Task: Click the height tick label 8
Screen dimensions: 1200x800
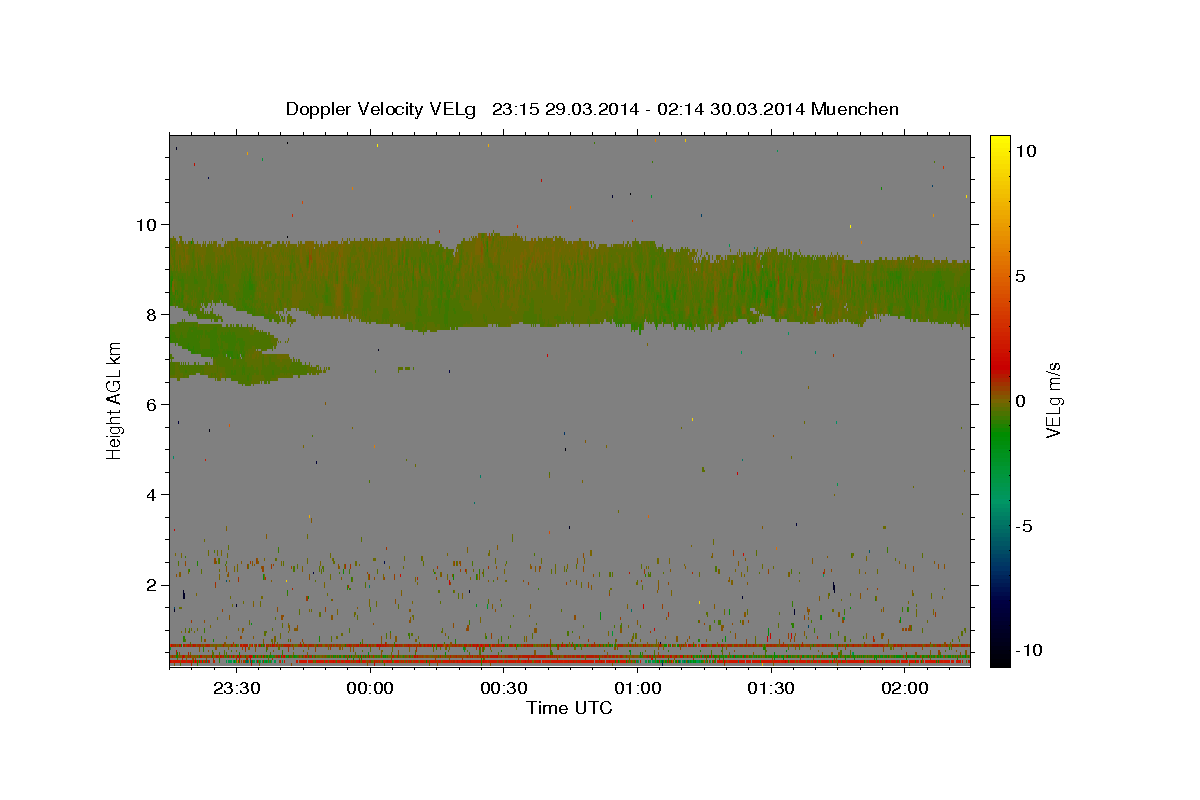Action: 152,314
